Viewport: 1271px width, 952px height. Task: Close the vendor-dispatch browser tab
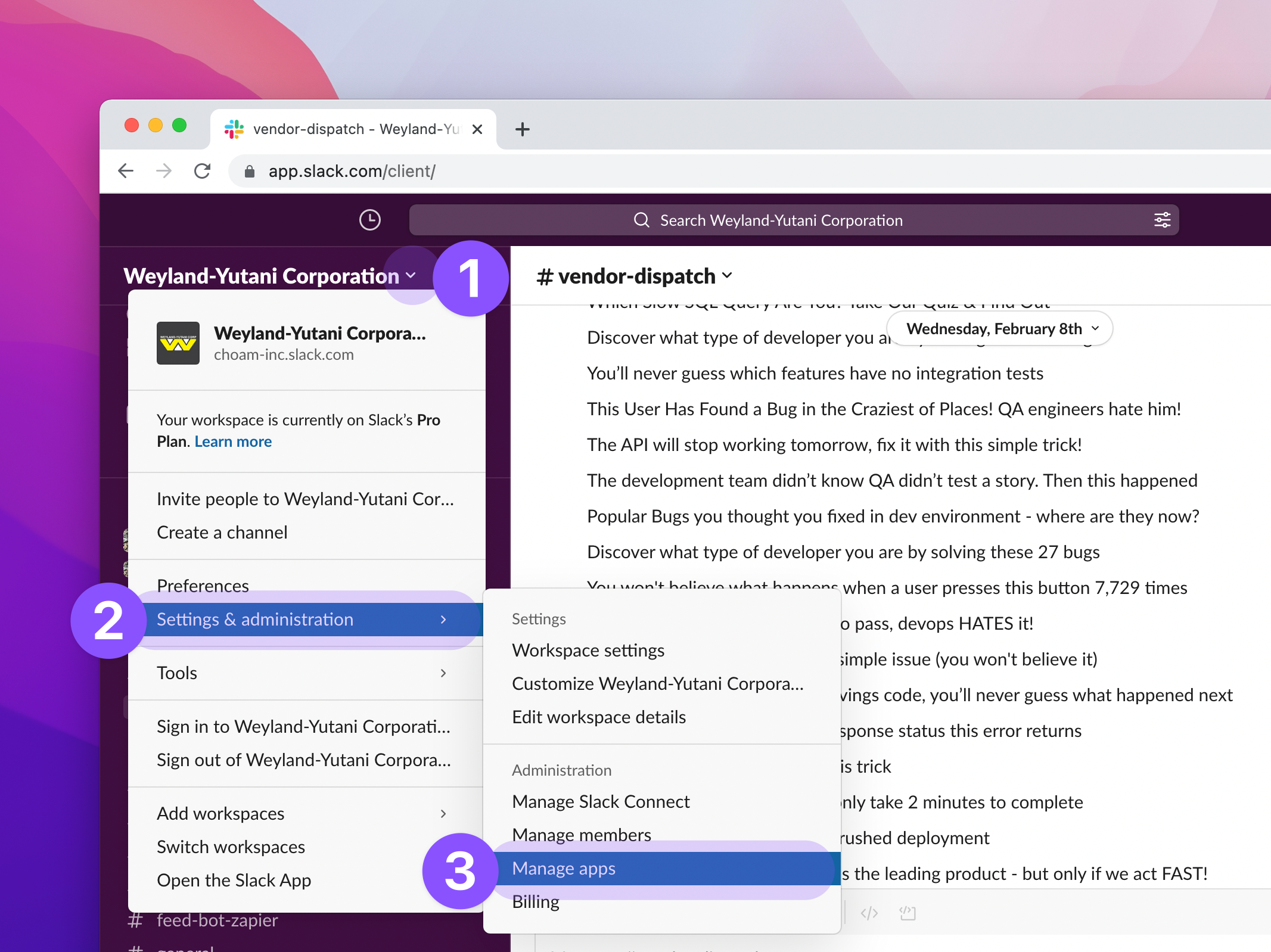pos(477,129)
